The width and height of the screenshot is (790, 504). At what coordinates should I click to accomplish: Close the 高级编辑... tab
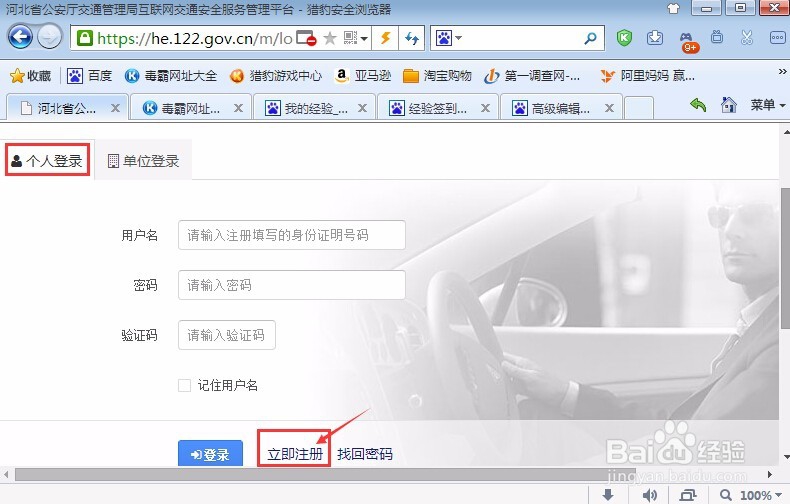(x=609, y=108)
